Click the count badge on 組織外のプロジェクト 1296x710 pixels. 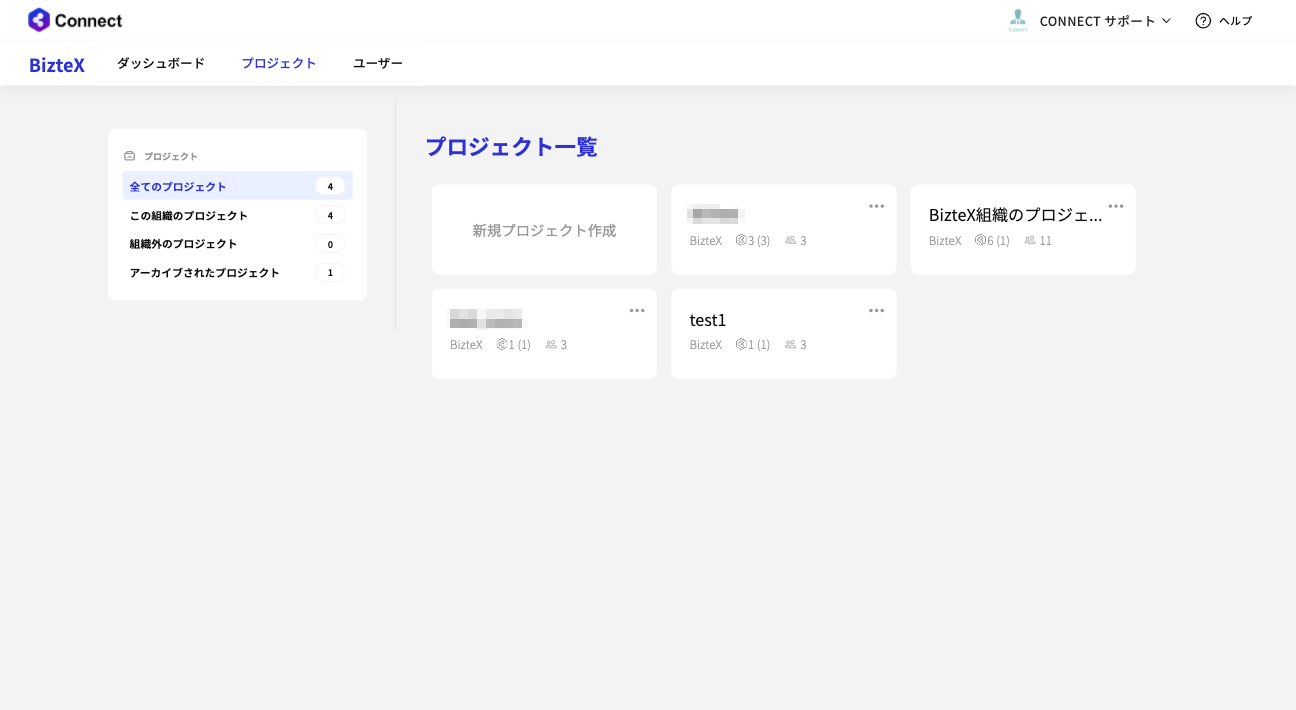(330, 244)
